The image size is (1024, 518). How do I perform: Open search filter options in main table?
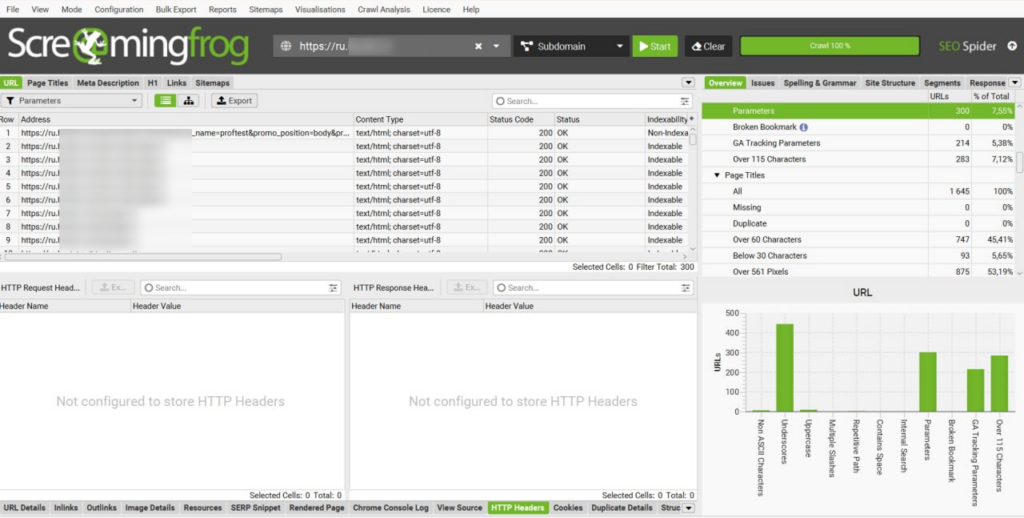684,101
